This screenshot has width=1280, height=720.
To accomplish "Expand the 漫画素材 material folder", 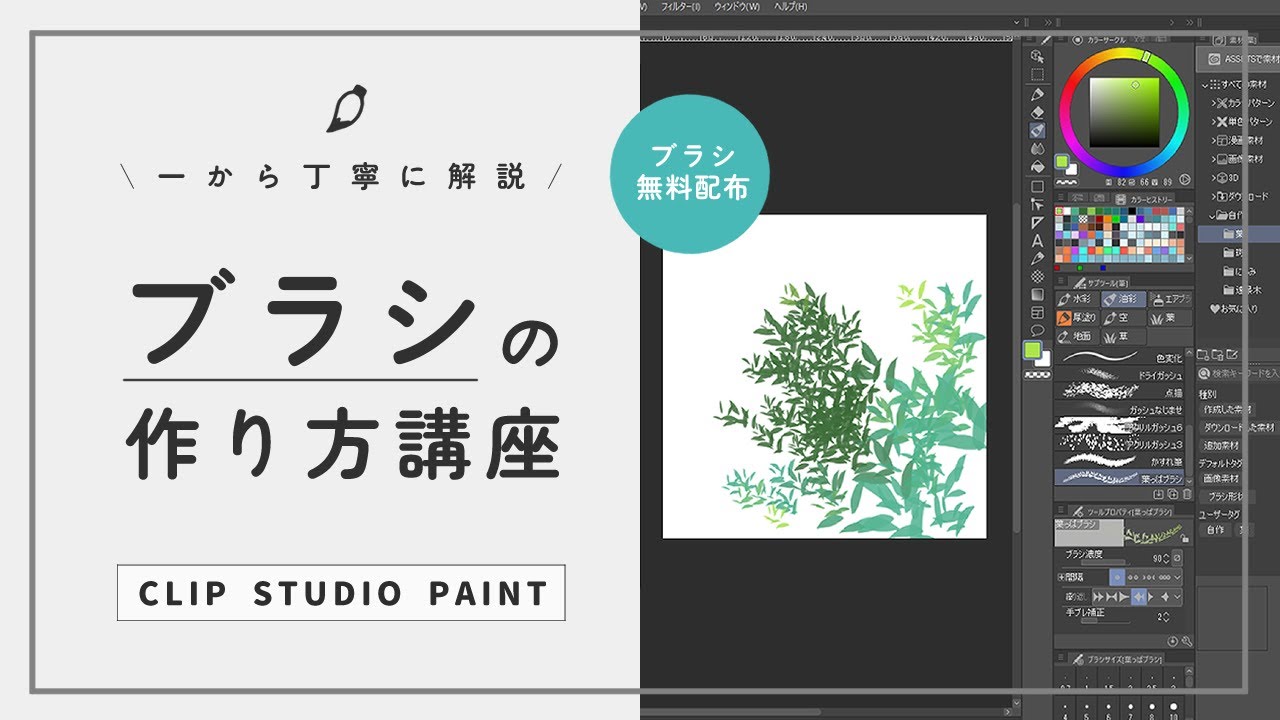I will click(x=1213, y=140).
